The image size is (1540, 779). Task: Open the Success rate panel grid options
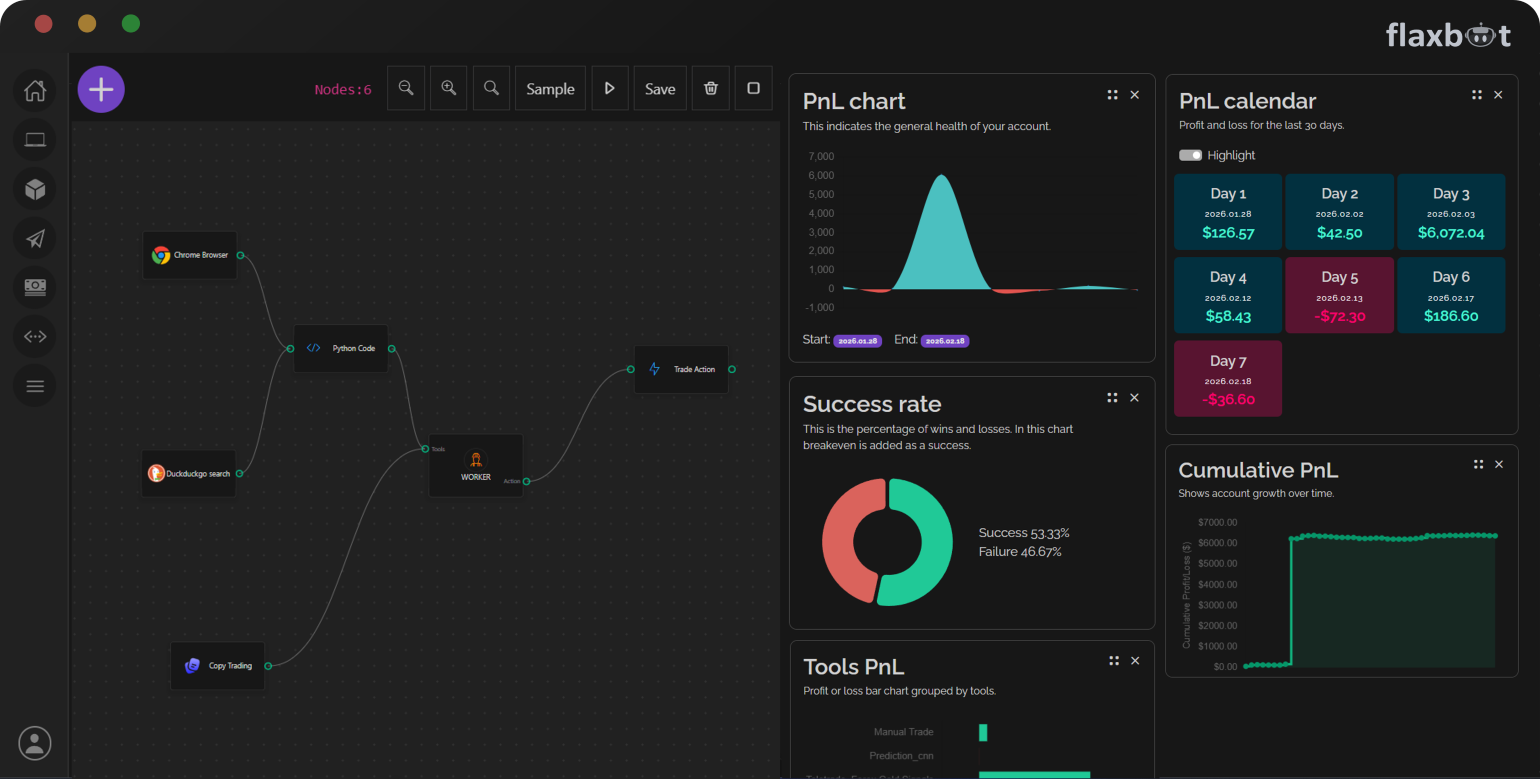1112,398
